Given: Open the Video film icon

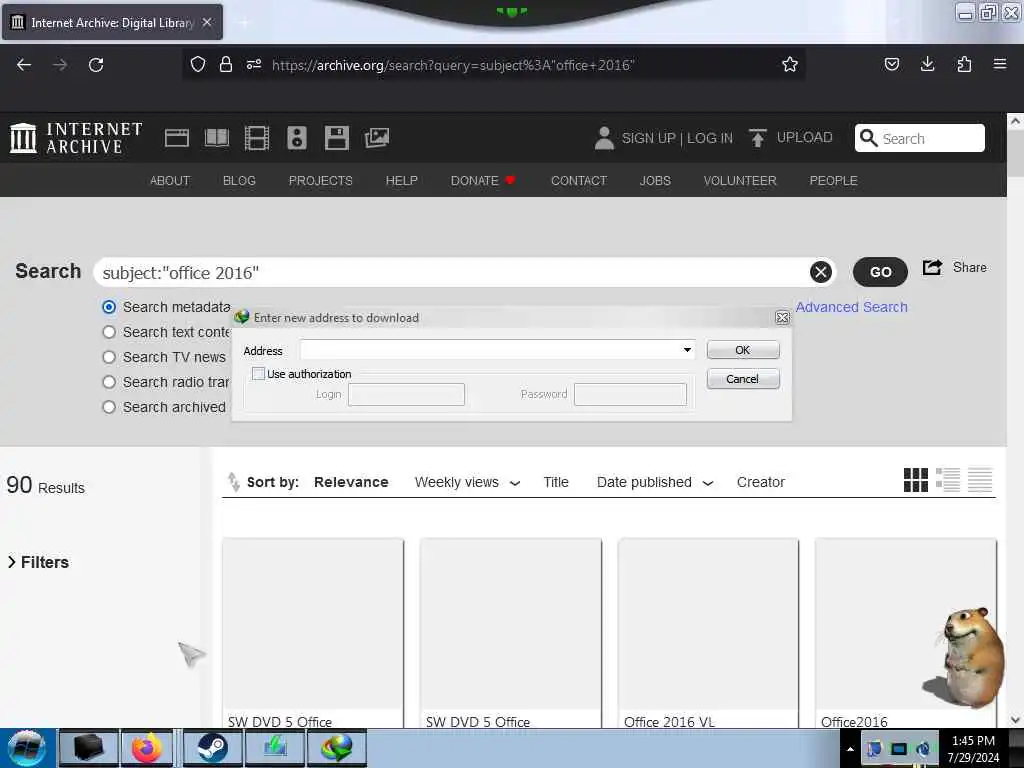Looking at the screenshot, I should (257, 138).
